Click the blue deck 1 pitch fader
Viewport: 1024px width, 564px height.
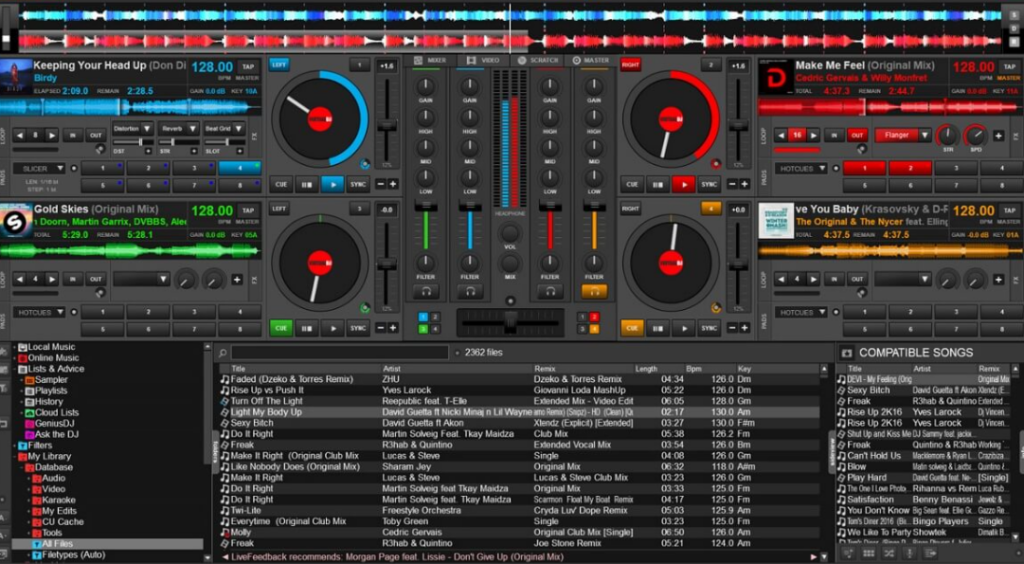tap(387, 125)
